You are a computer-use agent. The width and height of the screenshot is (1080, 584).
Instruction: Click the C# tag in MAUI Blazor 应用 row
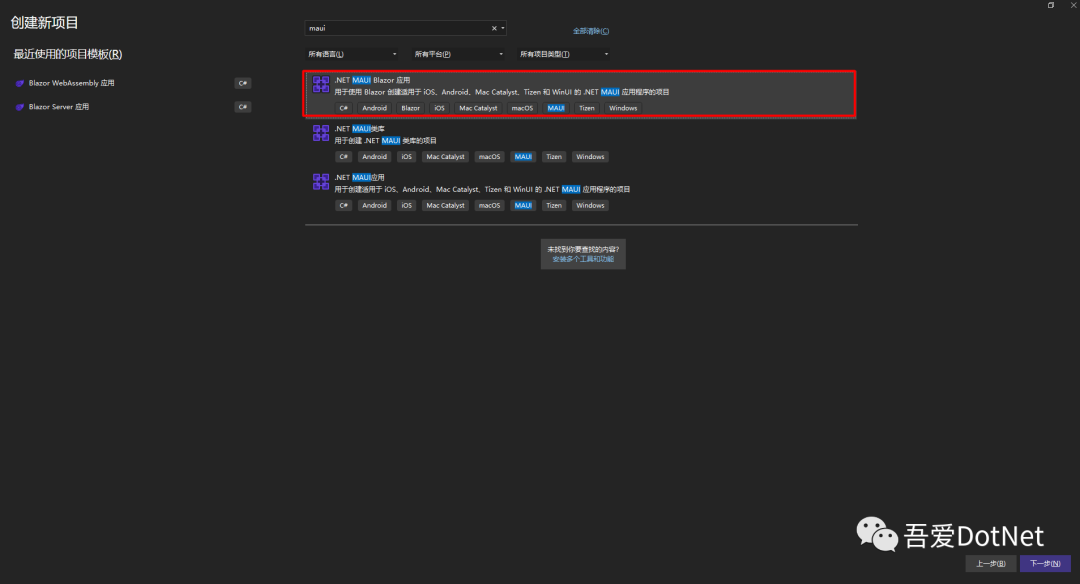[344, 108]
